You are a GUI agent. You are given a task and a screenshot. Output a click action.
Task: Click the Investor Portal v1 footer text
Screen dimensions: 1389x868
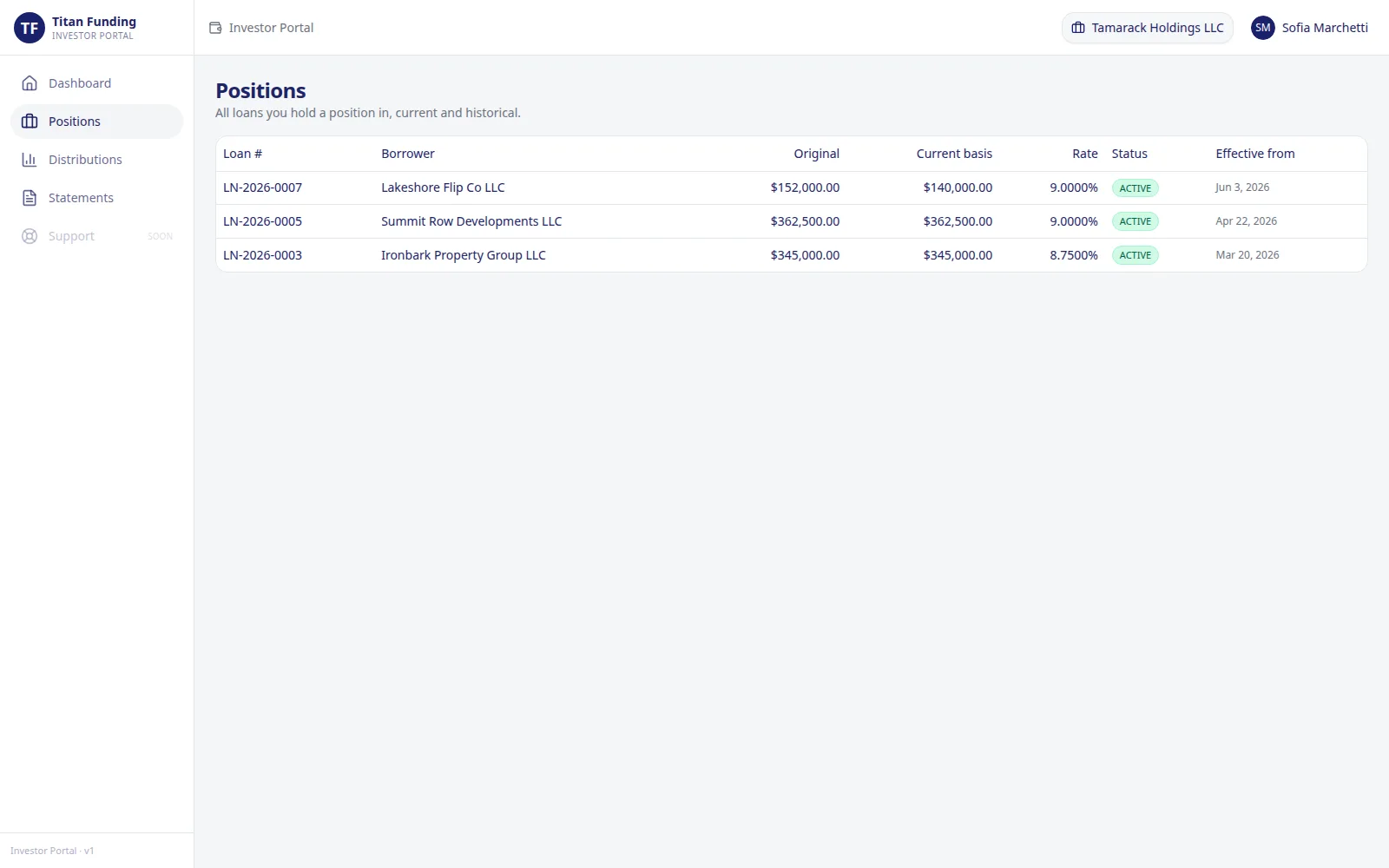pos(52,851)
